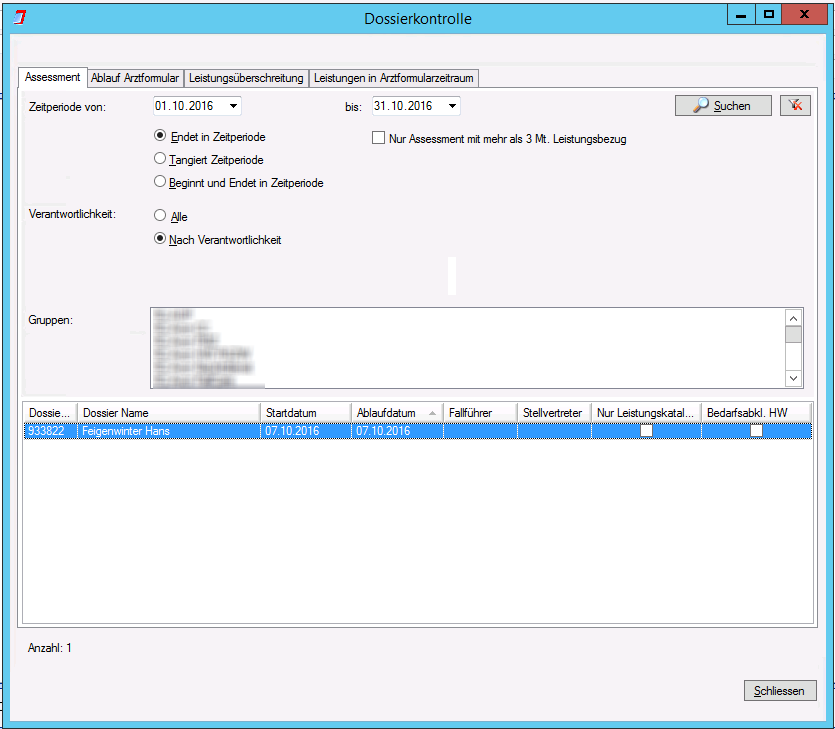Sort by the Ablaufdatum column header
835x729 pixels.
tap(397, 413)
